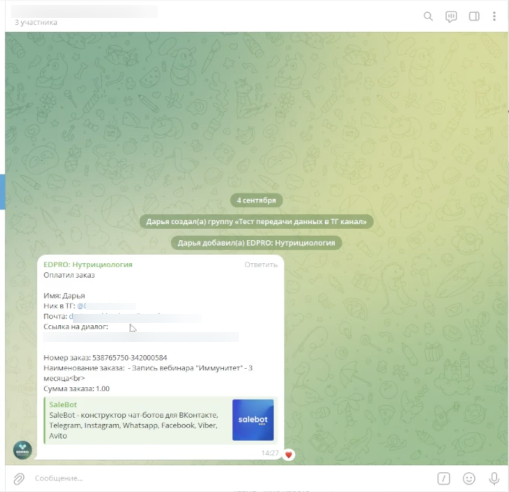Viewport: 509px width, 492px height.
Task: Attach a file with paperclip icon
Action: pyautogui.click(x=19, y=479)
